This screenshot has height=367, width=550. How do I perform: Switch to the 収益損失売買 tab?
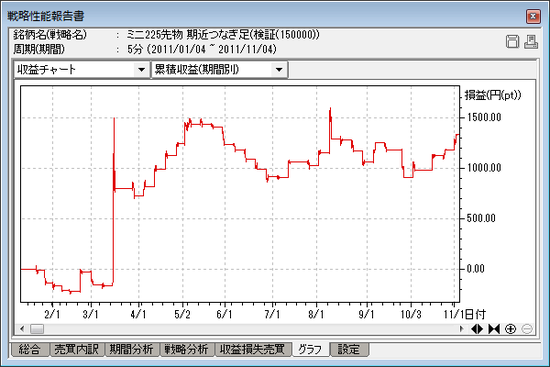(x=253, y=349)
